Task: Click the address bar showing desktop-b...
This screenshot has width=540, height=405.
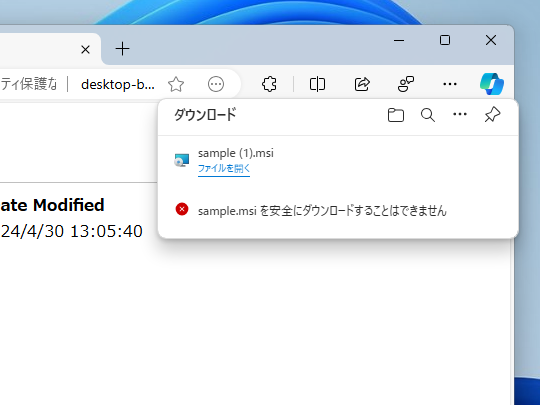Action: tap(117, 84)
